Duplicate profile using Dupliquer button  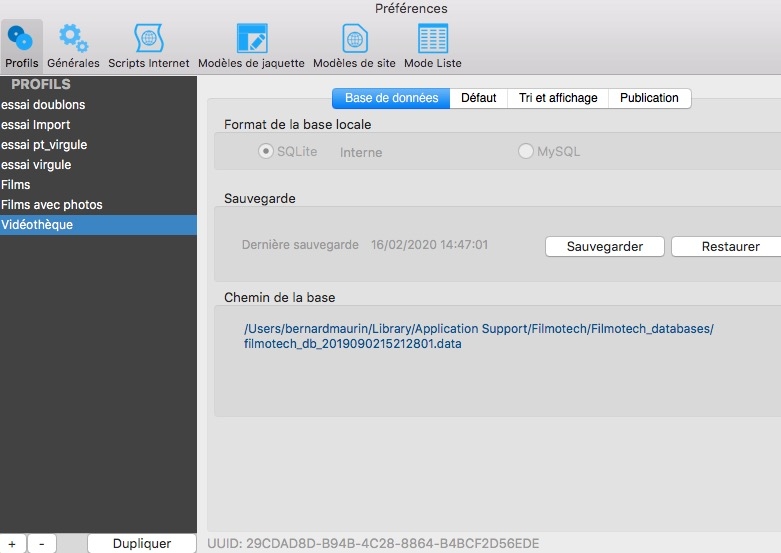(141, 544)
